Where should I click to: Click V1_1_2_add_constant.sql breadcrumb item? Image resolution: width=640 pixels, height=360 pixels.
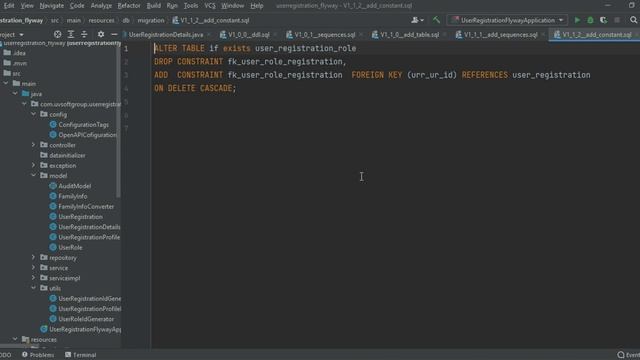click(x=211, y=20)
